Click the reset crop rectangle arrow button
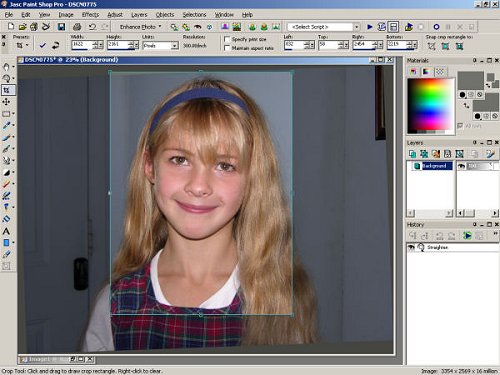The height and width of the screenshot is (375, 500). point(55,45)
